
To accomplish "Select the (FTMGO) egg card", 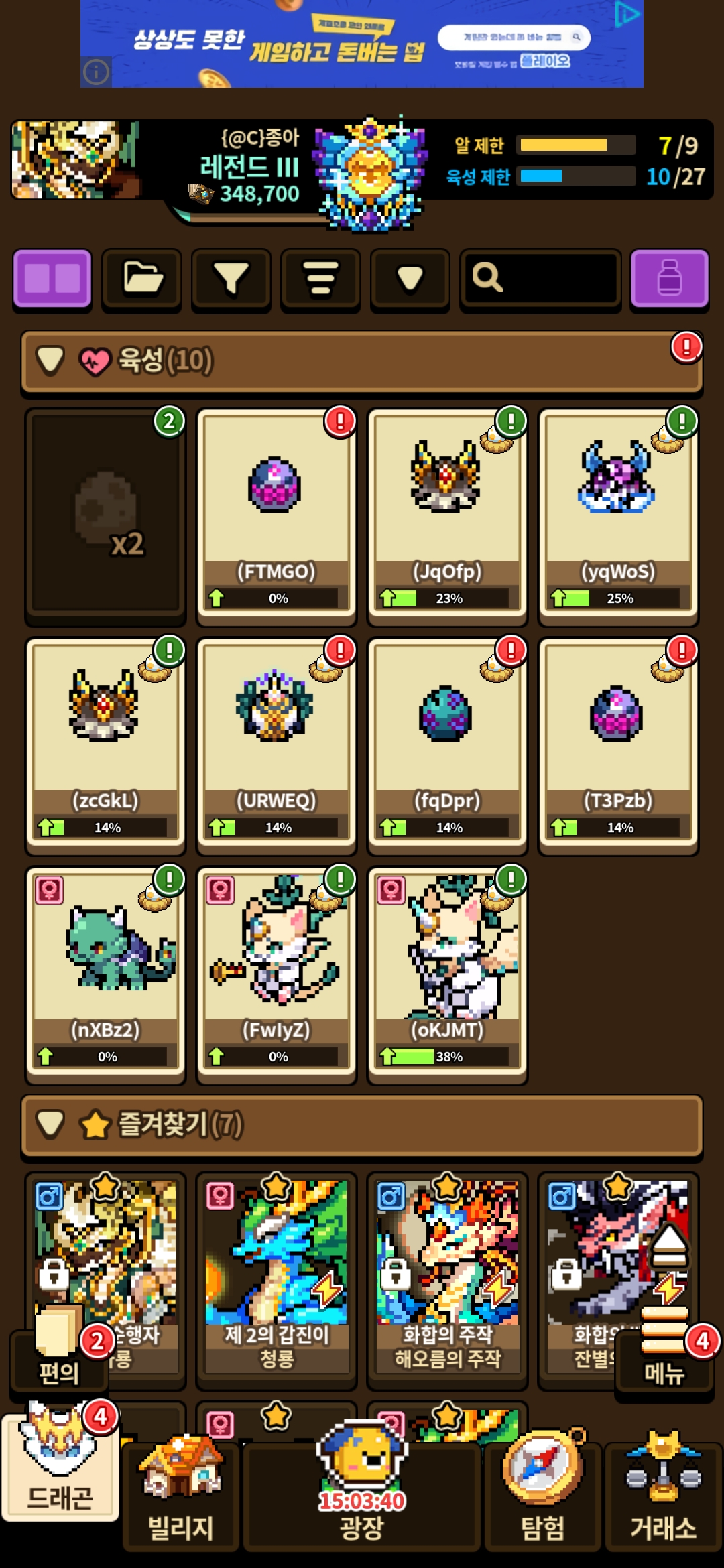I will 276,513.
